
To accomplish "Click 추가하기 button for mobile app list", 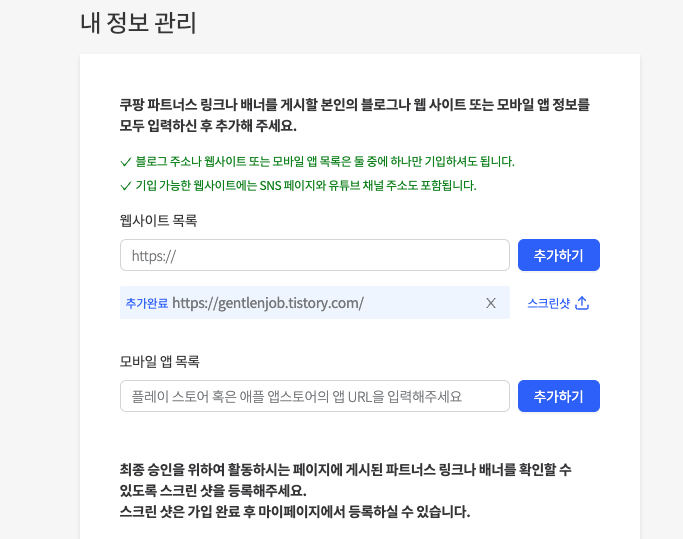I will (558, 396).
